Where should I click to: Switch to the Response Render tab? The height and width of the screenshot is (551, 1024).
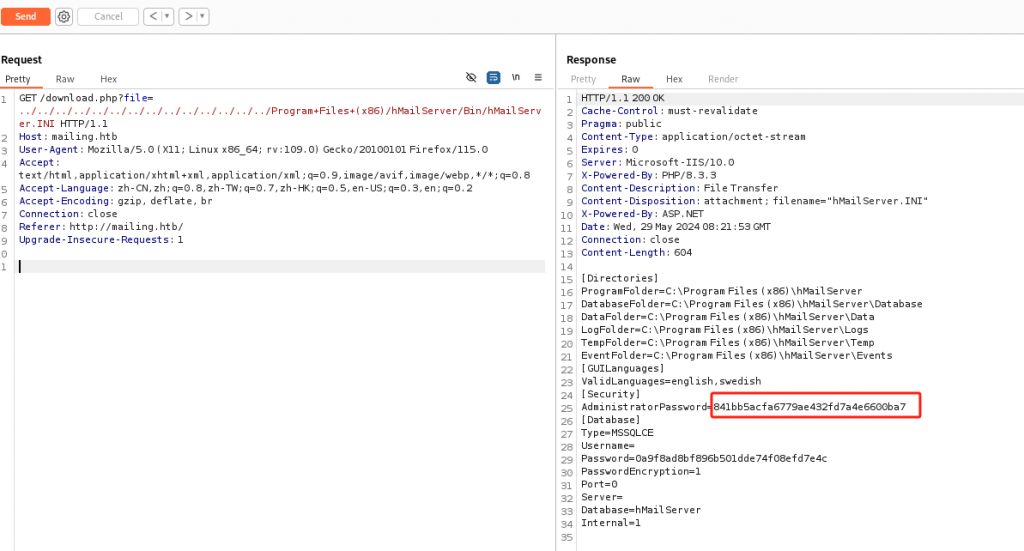[x=723, y=79]
